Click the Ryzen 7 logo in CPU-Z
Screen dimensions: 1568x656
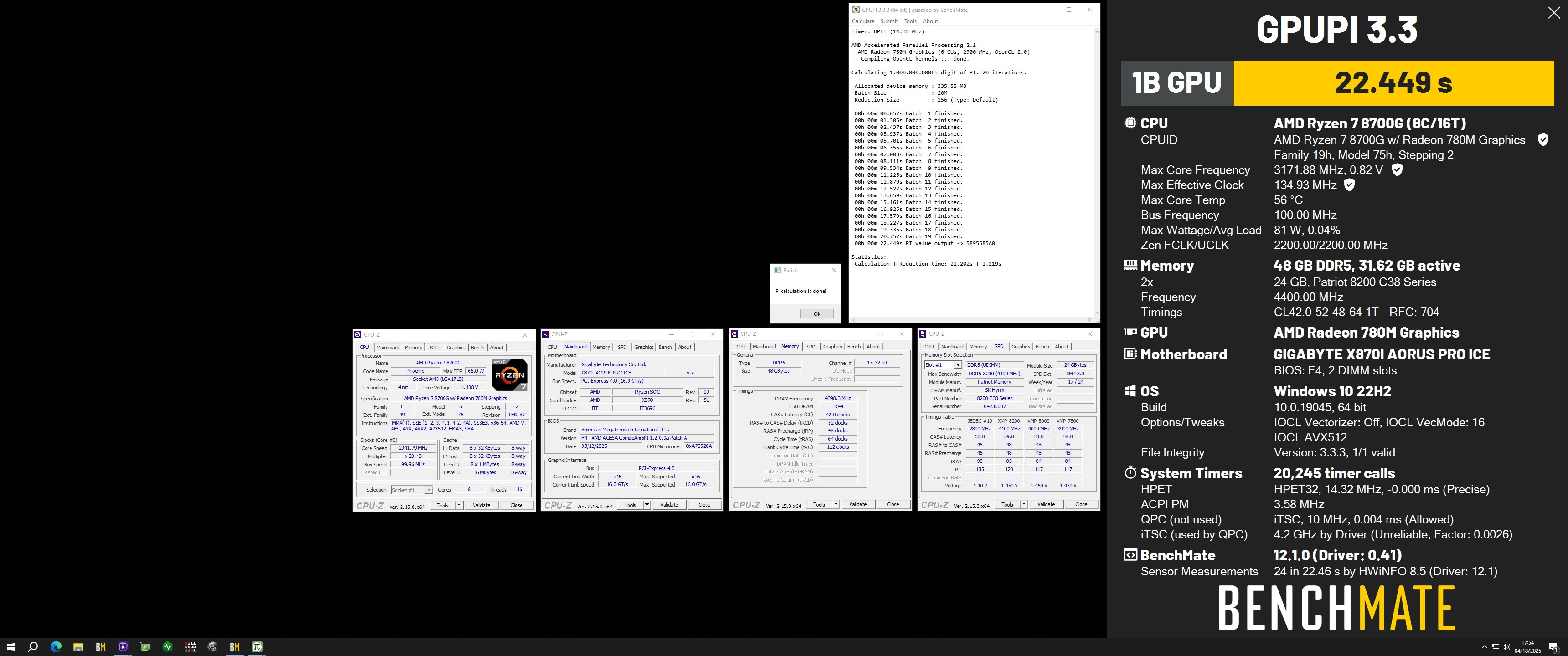tap(510, 375)
